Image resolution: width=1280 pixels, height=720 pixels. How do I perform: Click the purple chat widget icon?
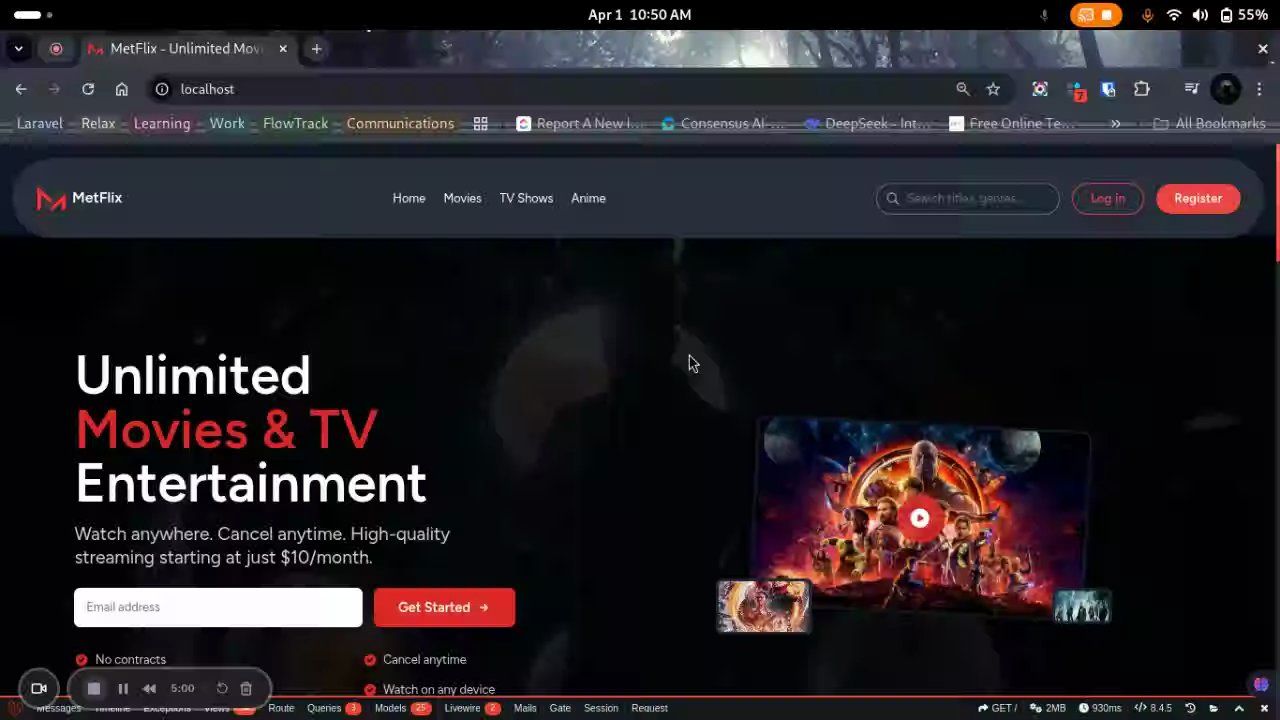pos(1261,685)
